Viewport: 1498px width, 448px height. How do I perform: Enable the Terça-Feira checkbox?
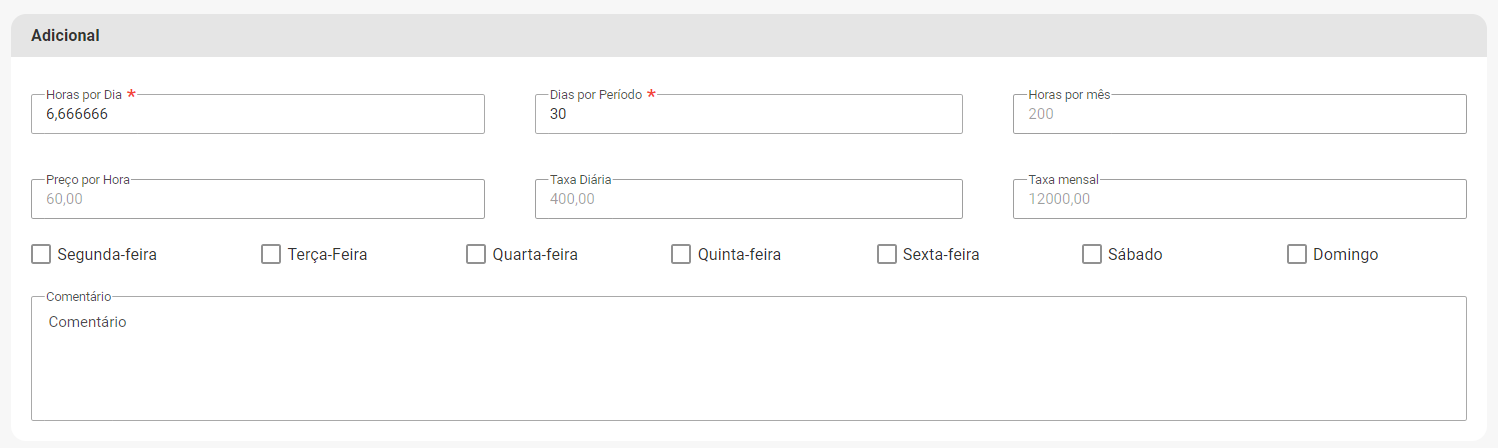point(271,254)
